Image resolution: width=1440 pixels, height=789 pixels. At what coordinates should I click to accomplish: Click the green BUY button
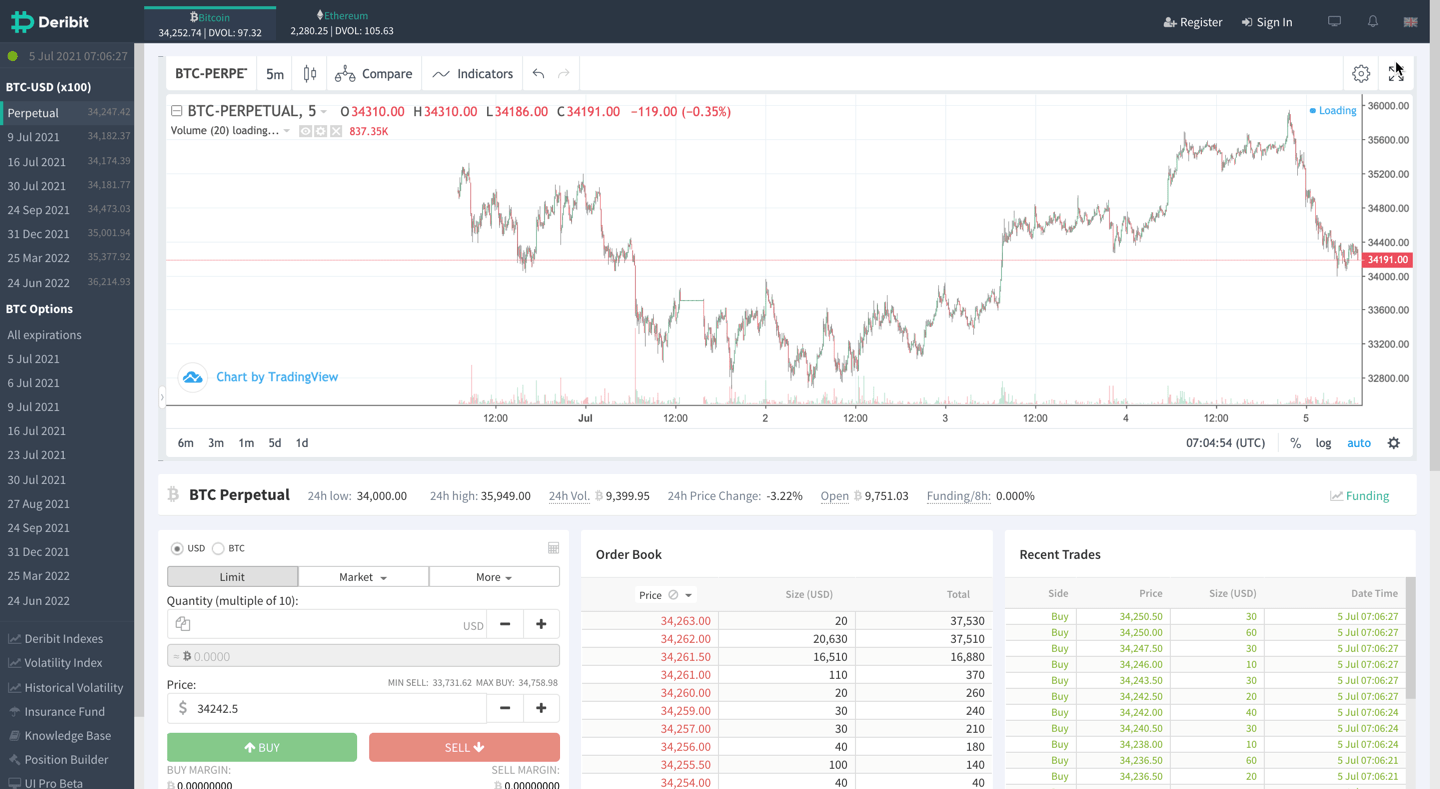[262, 747]
